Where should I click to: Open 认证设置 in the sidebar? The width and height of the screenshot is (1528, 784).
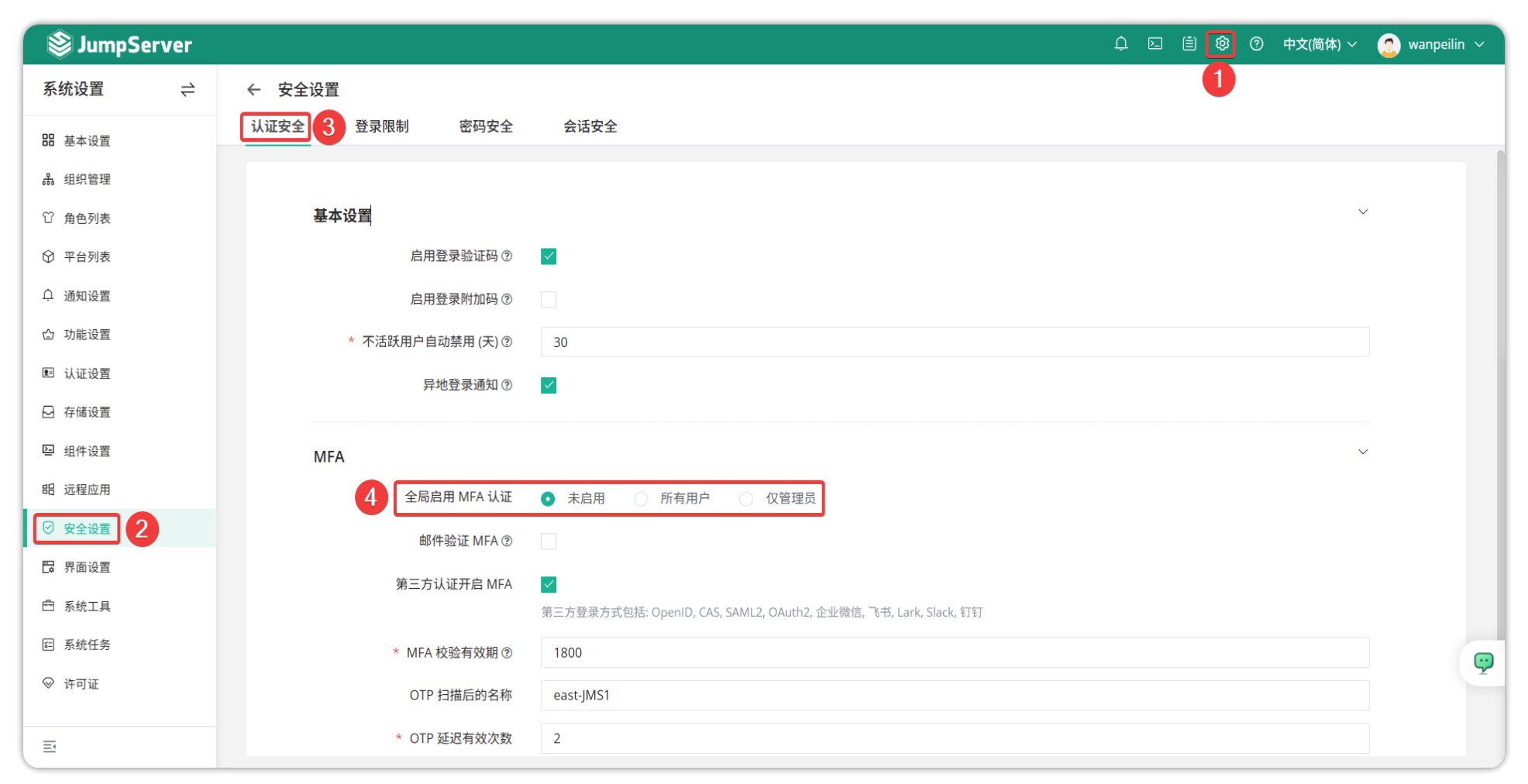pos(87,373)
